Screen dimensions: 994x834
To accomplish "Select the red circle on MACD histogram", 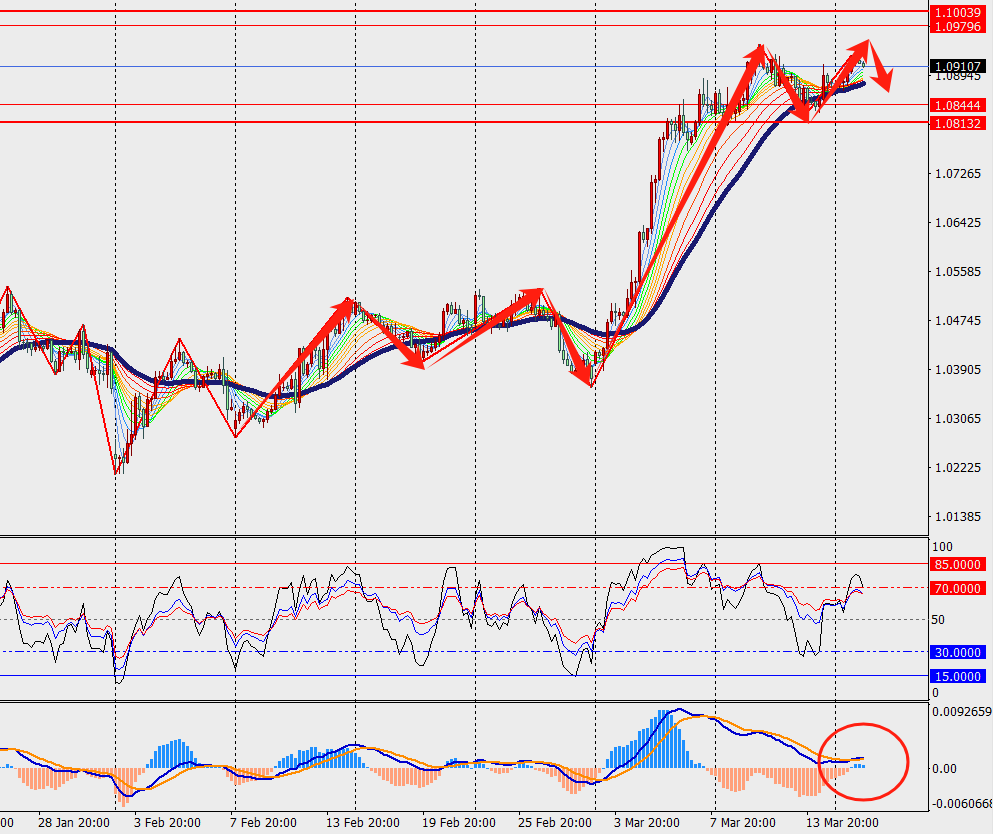I will point(863,761).
